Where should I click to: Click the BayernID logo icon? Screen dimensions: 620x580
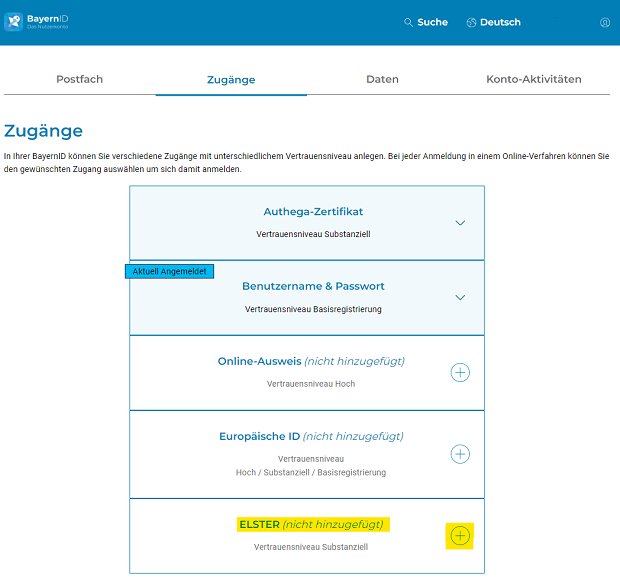pyautogui.click(x=13, y=21)
